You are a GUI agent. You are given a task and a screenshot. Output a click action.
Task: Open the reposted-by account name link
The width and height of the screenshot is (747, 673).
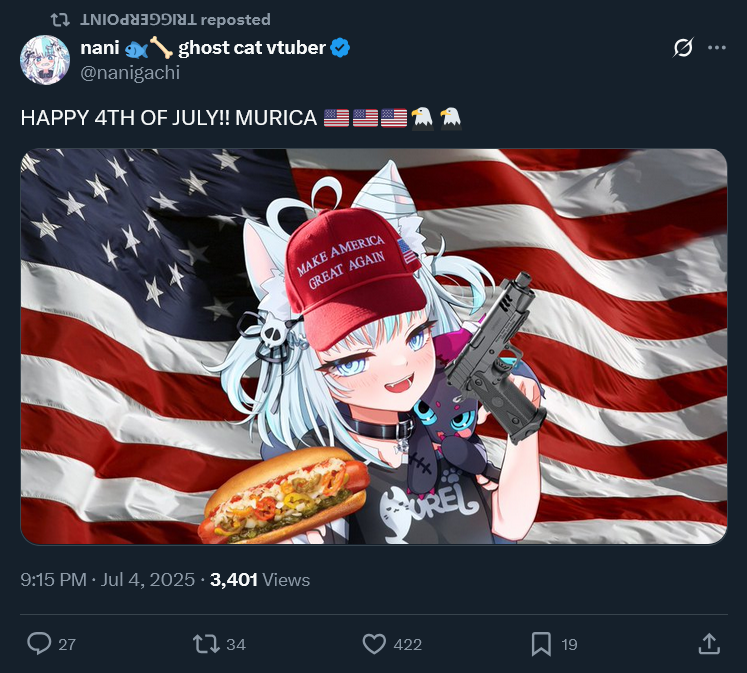(138, 20)
